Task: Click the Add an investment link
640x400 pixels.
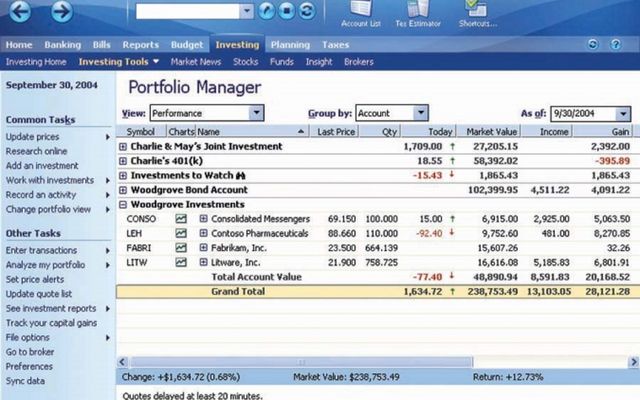Action: pos(42,166)
